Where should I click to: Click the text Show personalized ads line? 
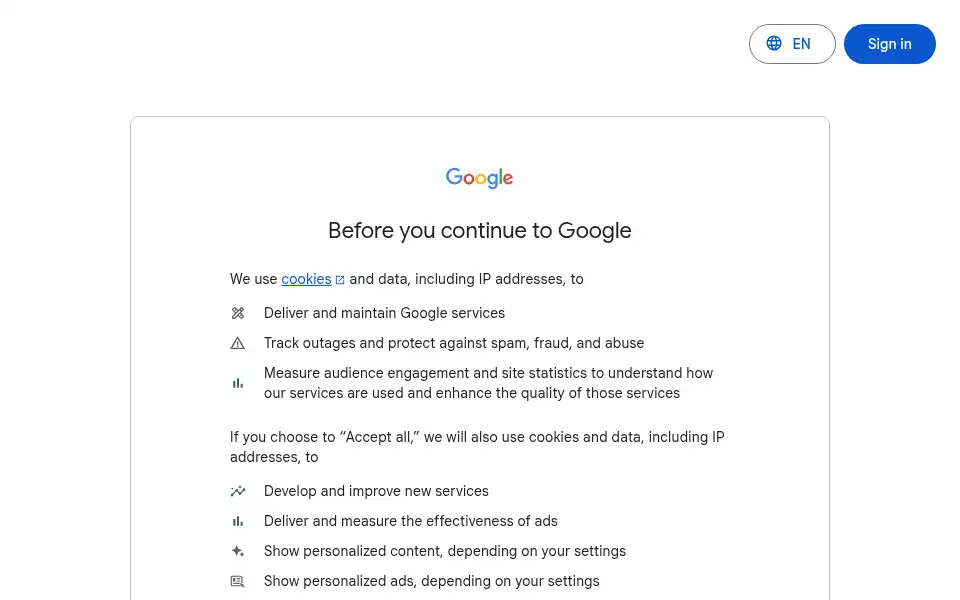[x=432, y=581]
